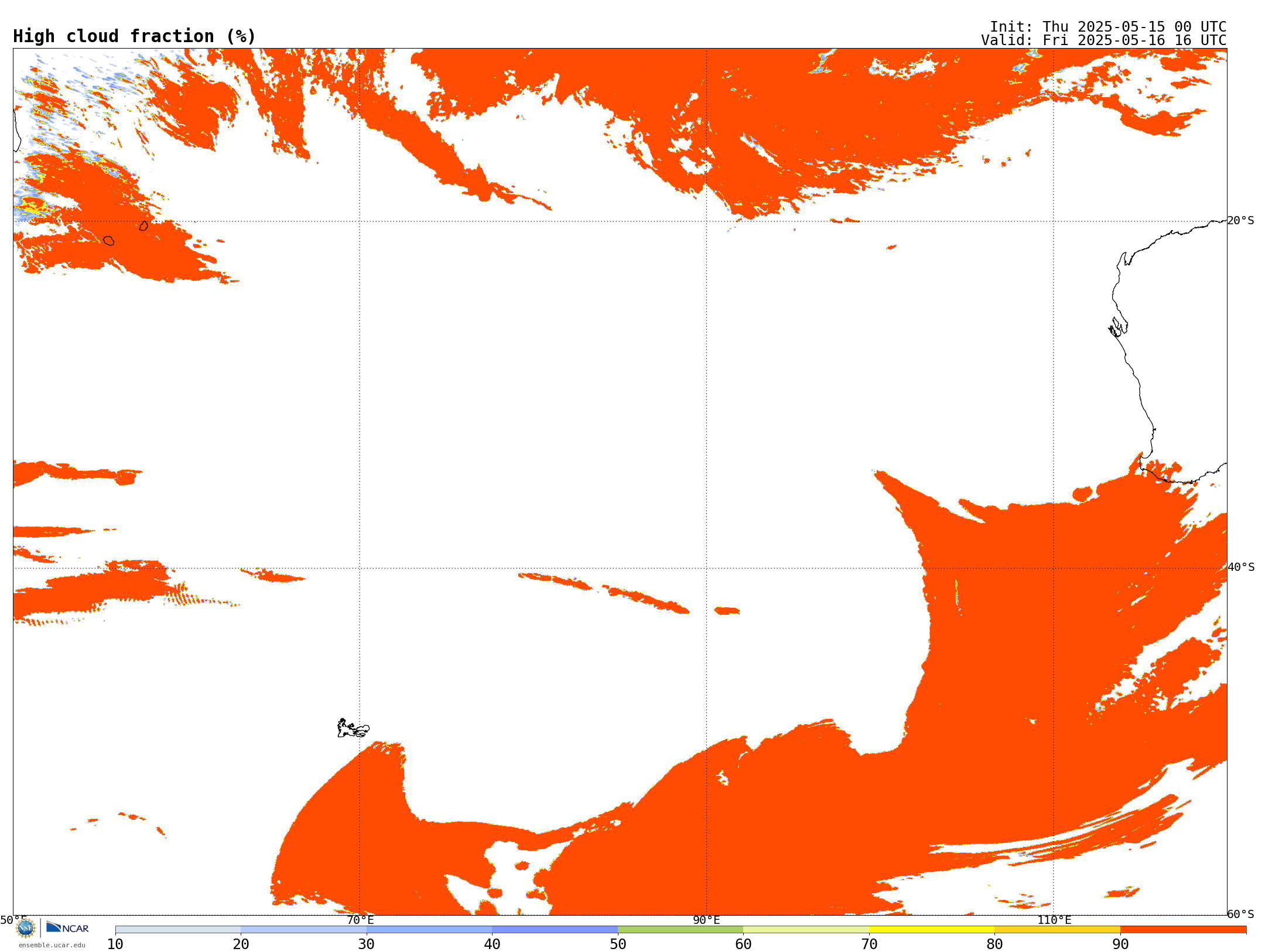
Task: Click the 50°E longitude label
Action: pyautogui.click(x=13, y=920)
